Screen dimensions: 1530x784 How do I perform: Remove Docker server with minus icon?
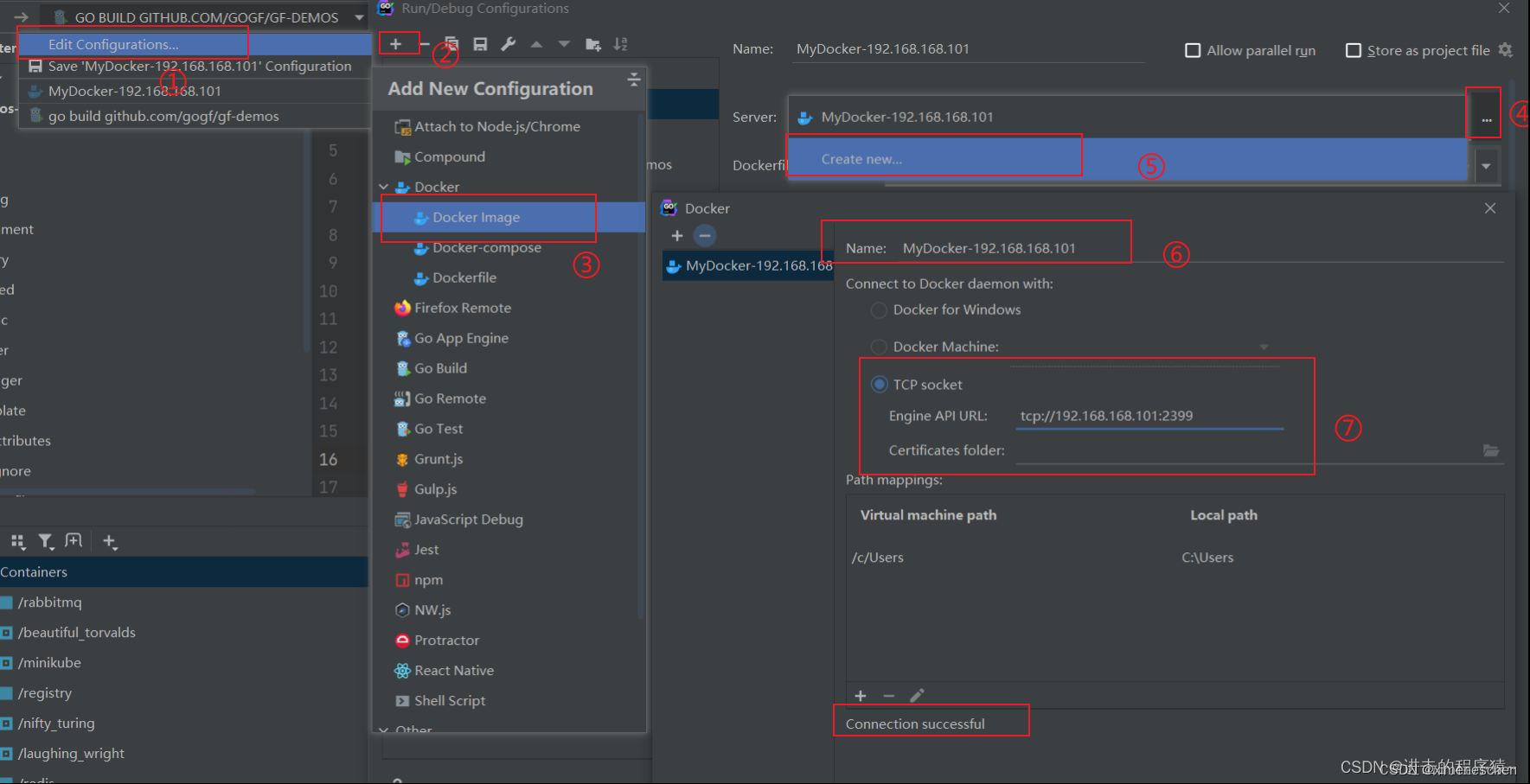pyautogui.click(x=705, y=235)
